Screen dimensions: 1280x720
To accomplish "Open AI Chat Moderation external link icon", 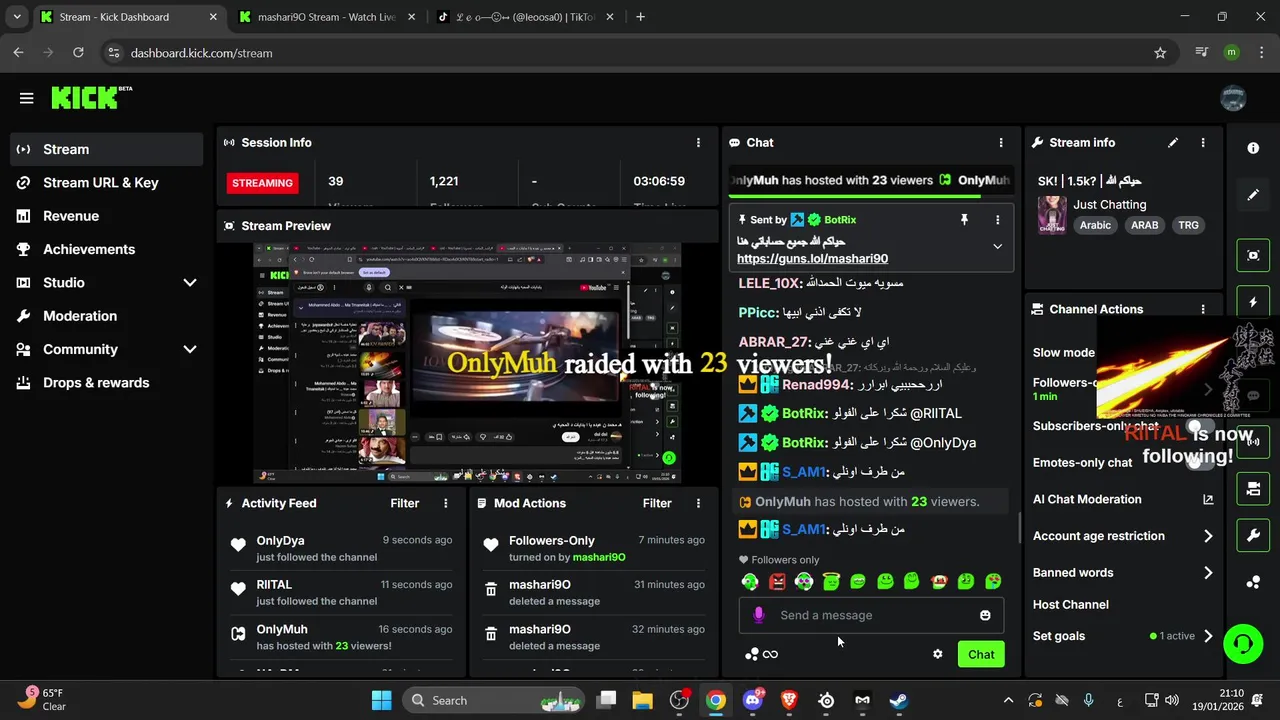I will pos(1208,499).
